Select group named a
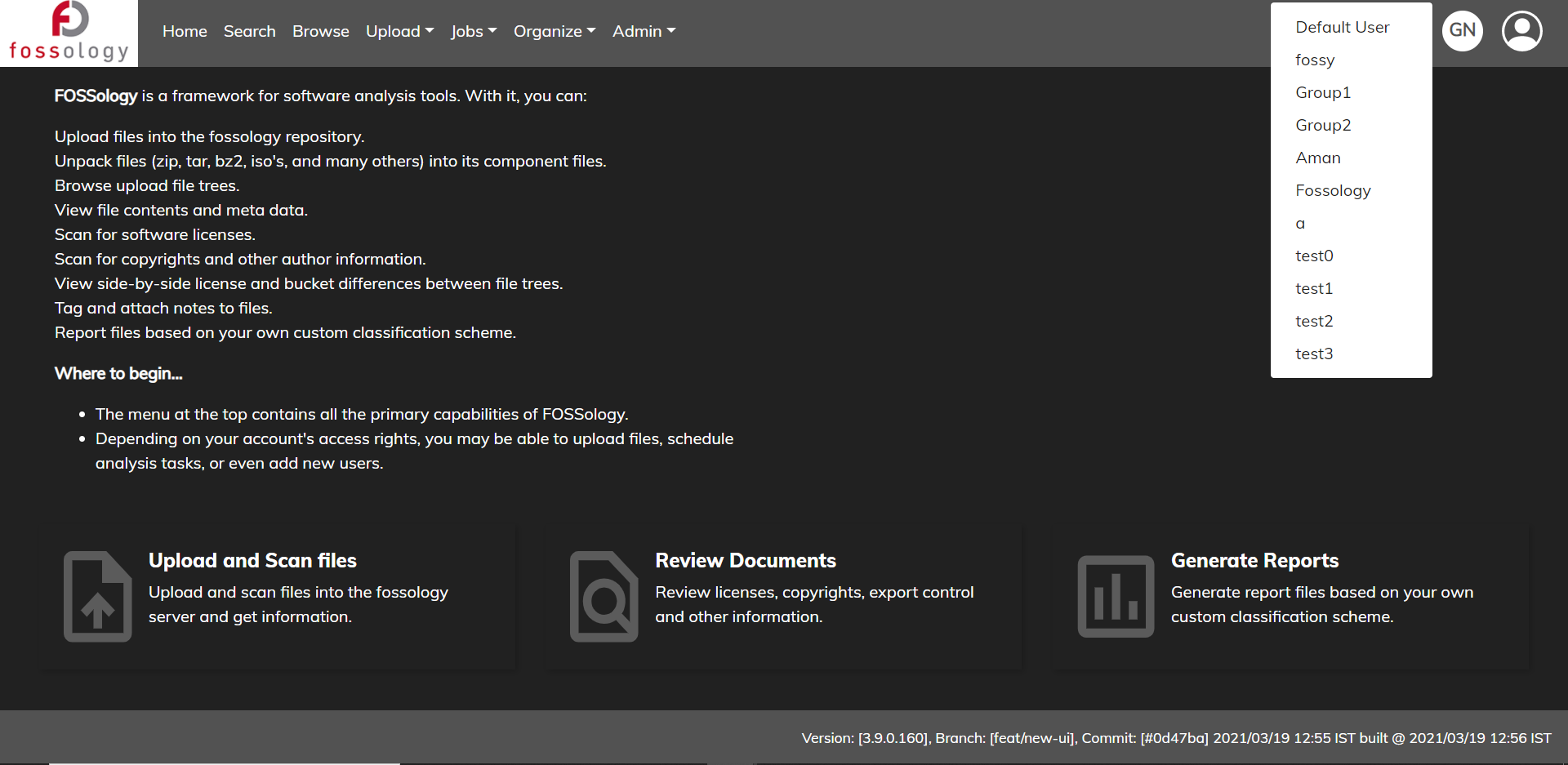1568x765 pixels. [x=1351, y=223]
